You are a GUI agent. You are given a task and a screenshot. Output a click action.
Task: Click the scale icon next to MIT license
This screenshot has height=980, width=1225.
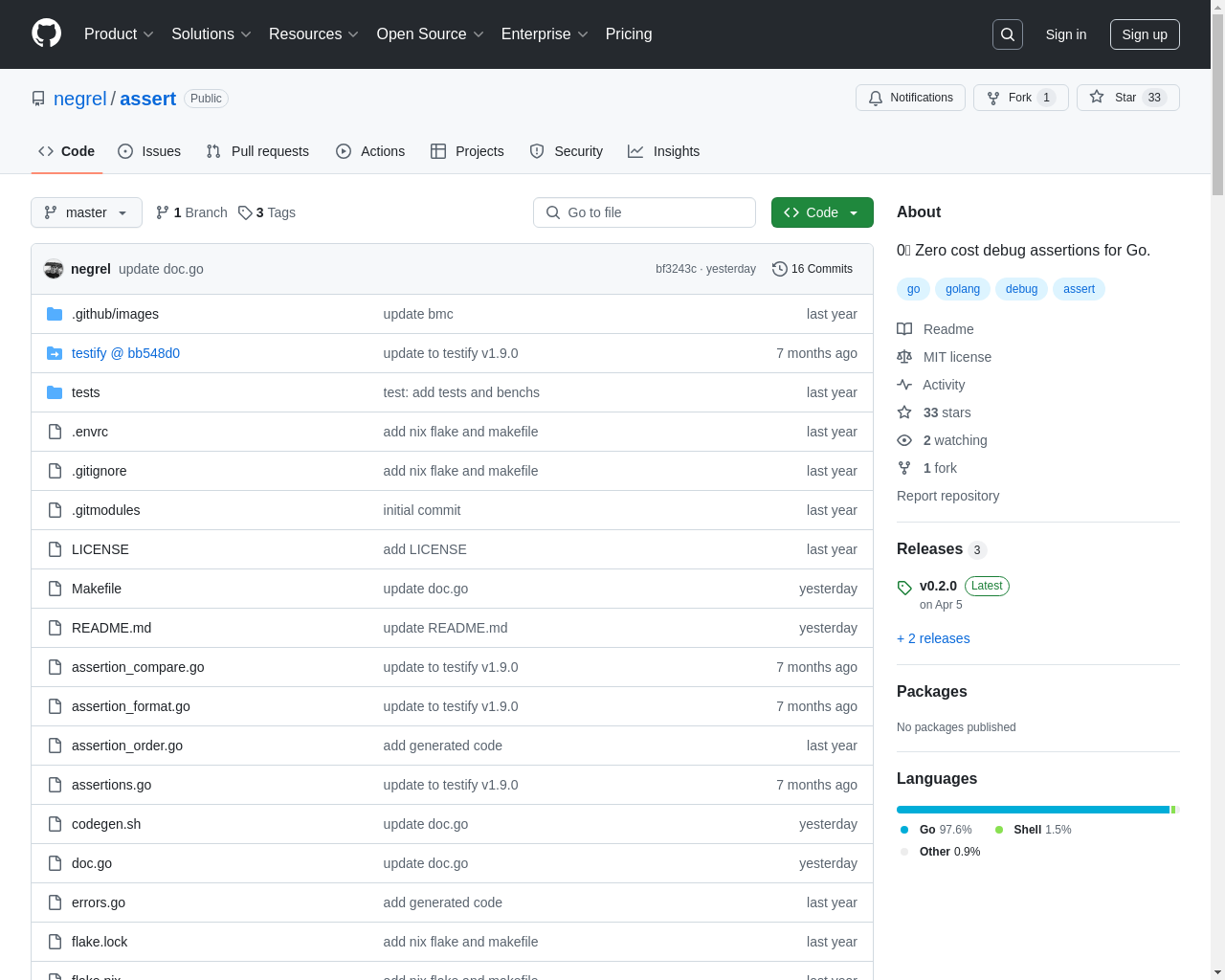[904, 357]
